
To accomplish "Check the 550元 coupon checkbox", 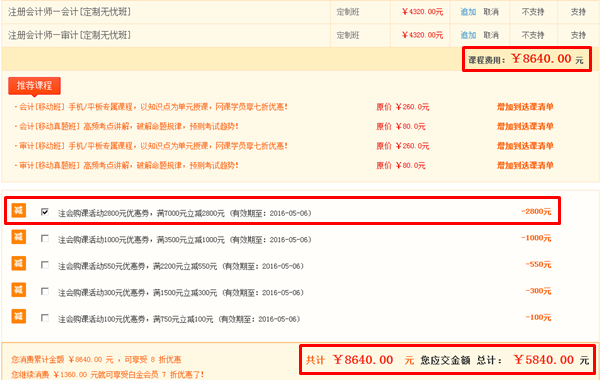I will click(45, 265).
